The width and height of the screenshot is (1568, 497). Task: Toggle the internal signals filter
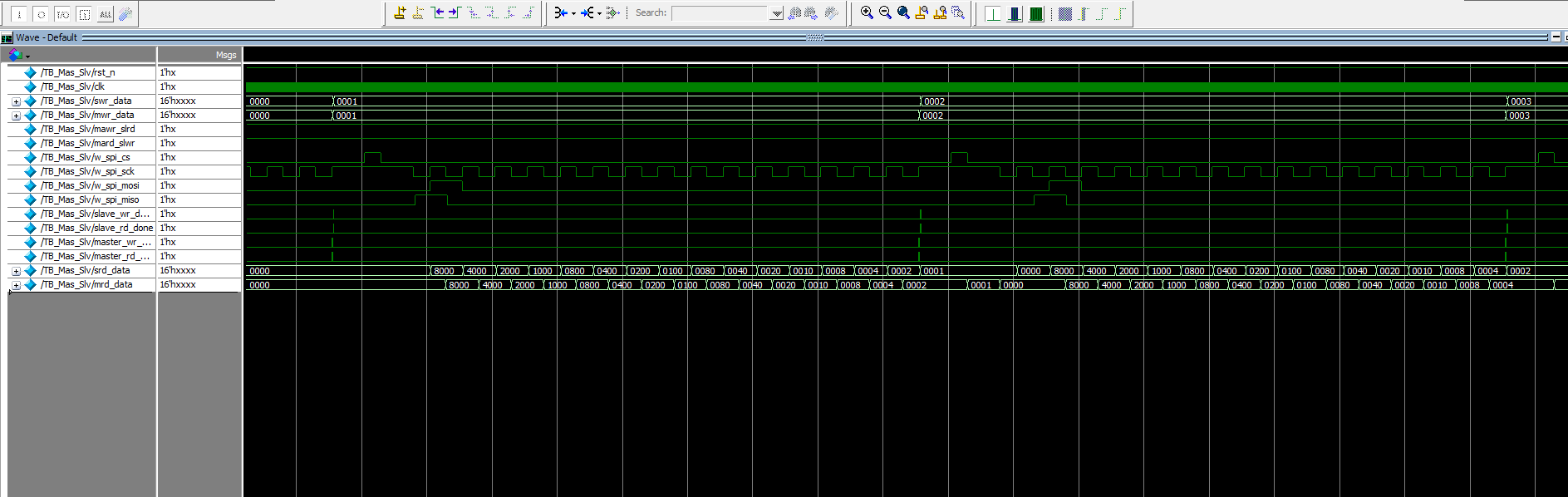pyautogui.click(x=84, y=14)
